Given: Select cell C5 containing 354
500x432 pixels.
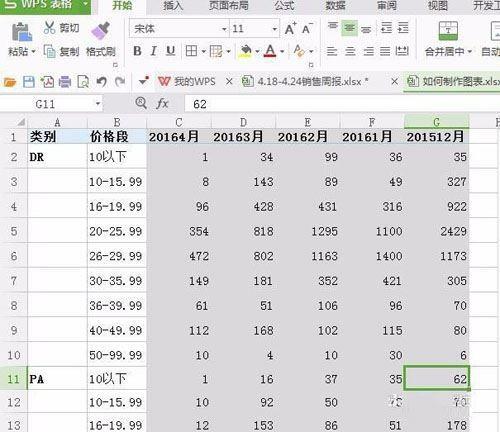Looking at the screenshot, I should click(x=179, y=231).
